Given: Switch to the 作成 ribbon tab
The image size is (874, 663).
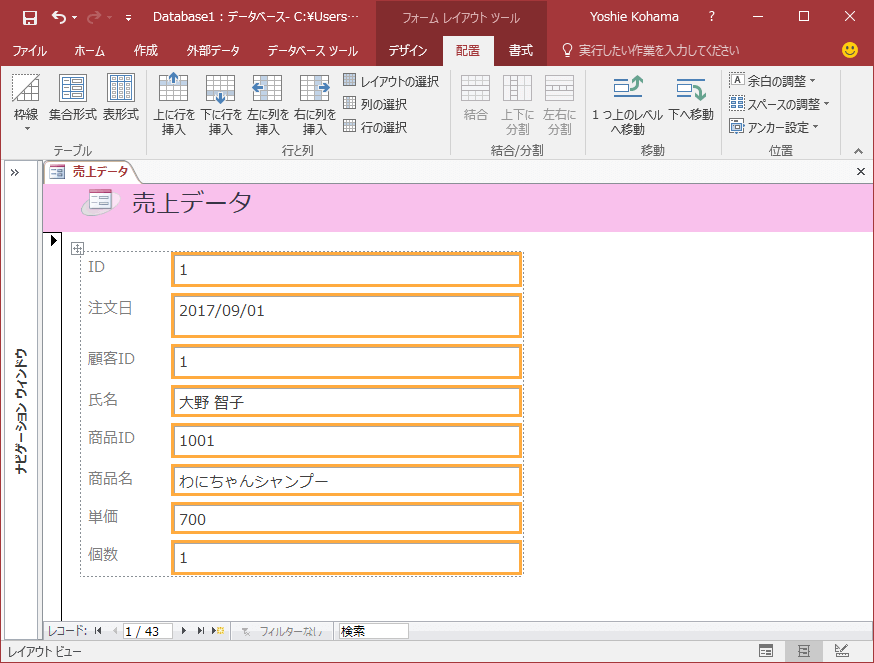Looking at the screenshot, I should coord(145,51).
